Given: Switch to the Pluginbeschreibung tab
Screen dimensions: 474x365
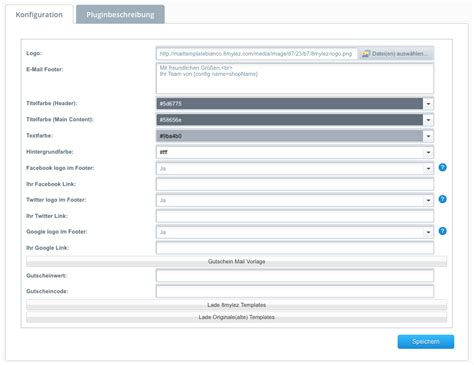Looking at the screenshot, I should (120, 15).
